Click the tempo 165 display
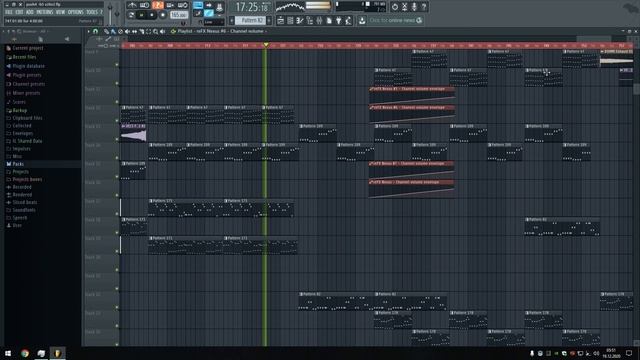This screenshot has height=360, width=640. (178, 15)
